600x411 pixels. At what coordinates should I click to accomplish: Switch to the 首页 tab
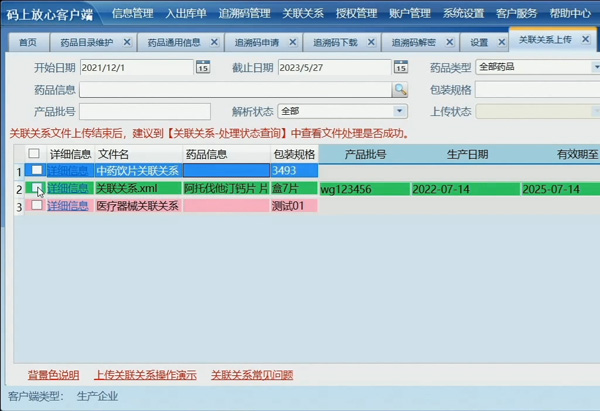(x=28, y=43)
